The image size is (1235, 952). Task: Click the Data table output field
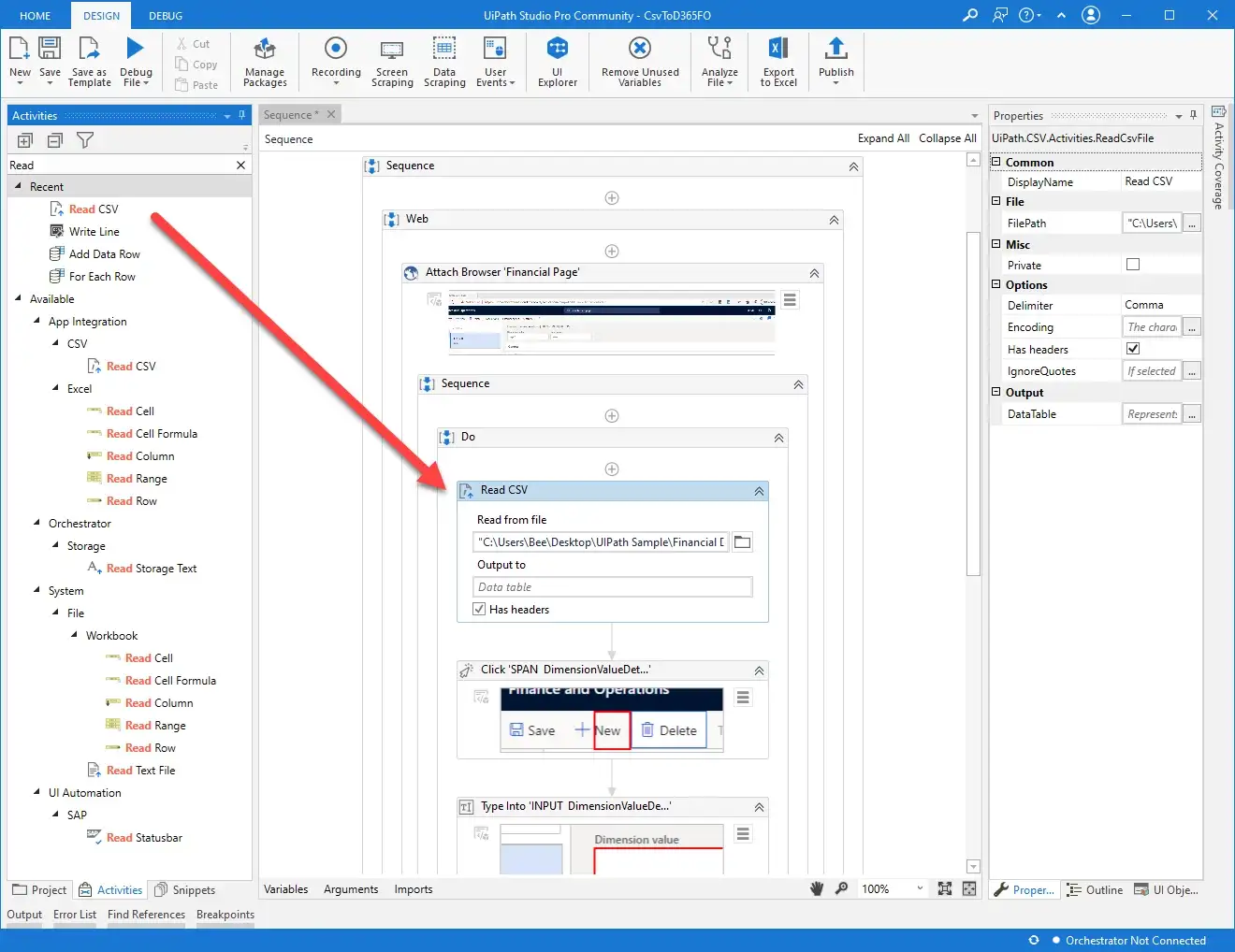coord(613,586)
